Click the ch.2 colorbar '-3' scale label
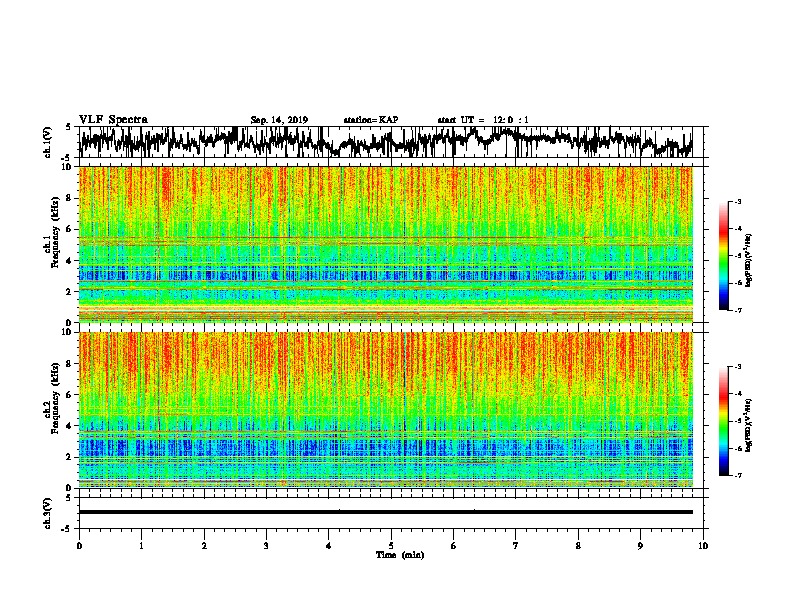792x612 pixels. coord(737,367)
